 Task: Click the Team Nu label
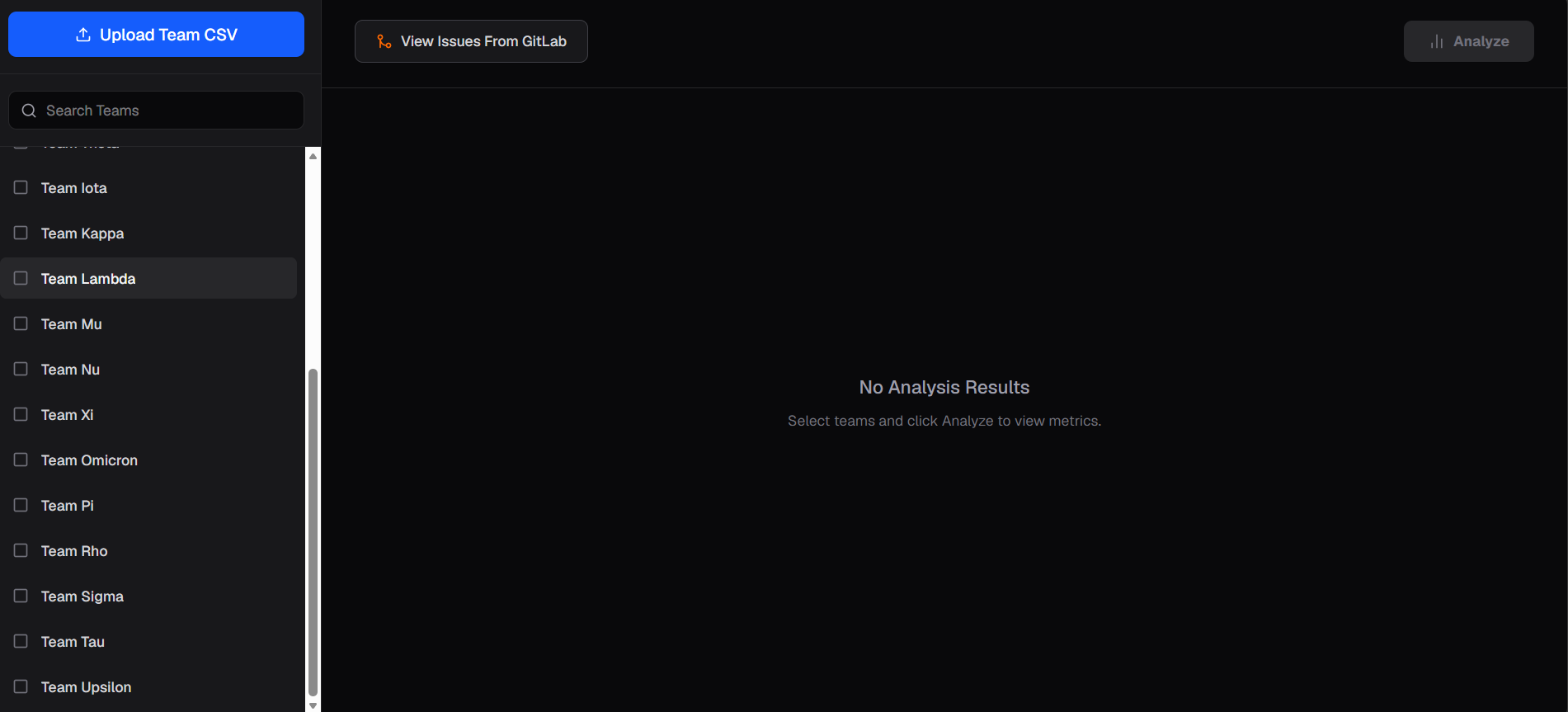point(71,370)
